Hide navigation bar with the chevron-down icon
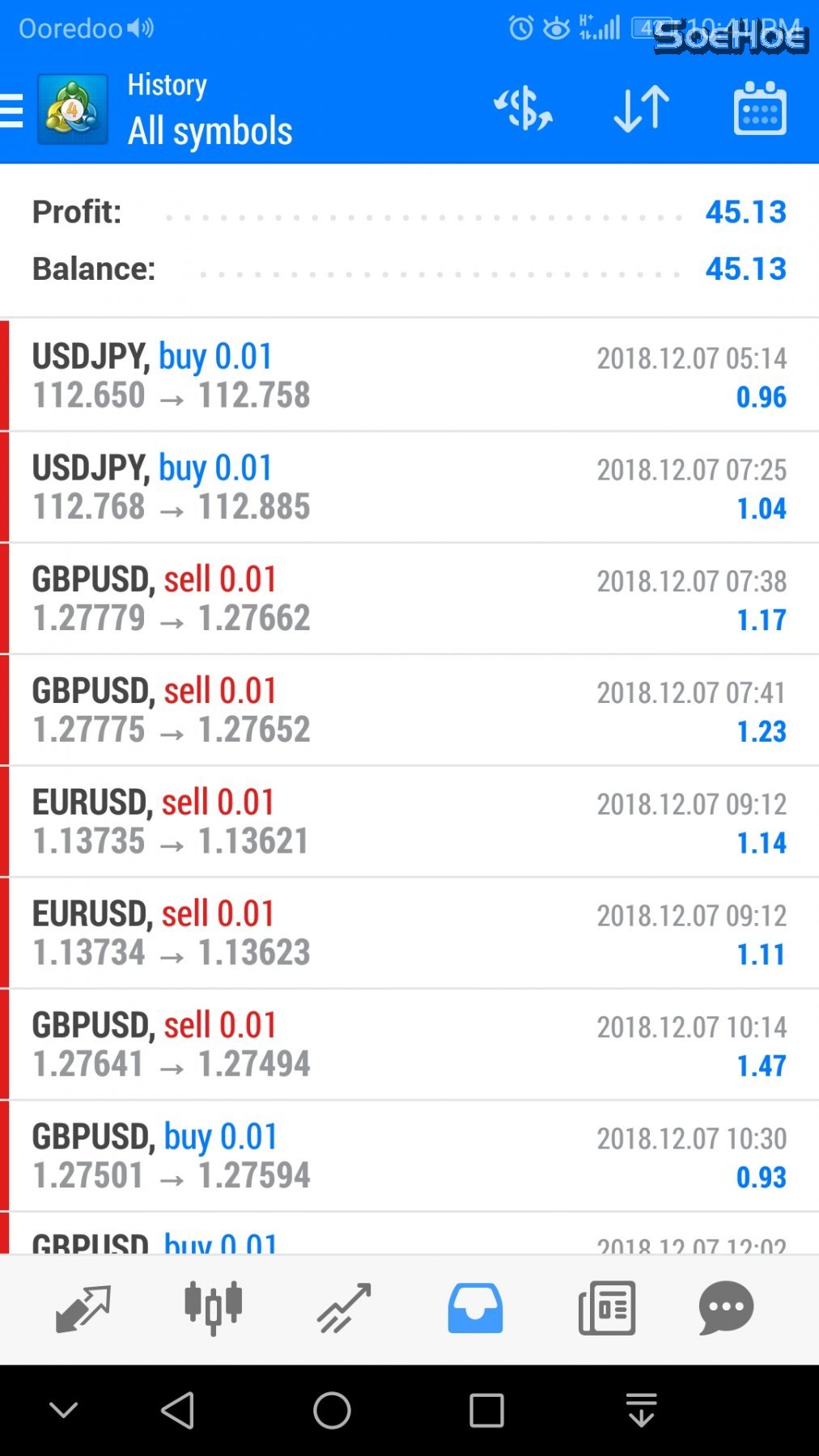This screenshot has height=1456, width=819. pyautogui.click(x=63, y=1411)
